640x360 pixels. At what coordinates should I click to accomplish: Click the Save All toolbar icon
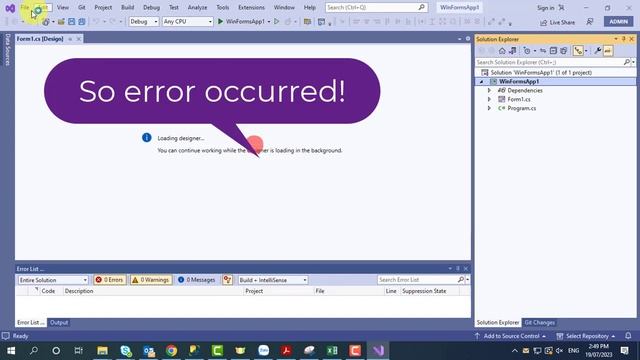click(x=82, y=22)
